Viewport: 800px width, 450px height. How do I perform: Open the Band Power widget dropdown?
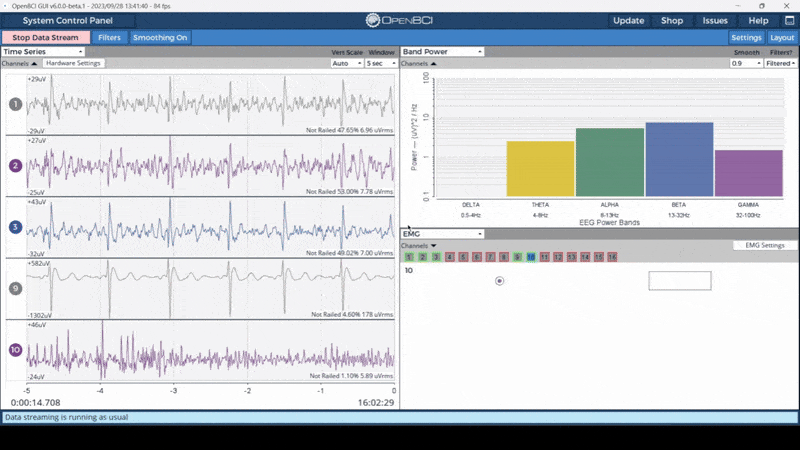pos(442,52)
